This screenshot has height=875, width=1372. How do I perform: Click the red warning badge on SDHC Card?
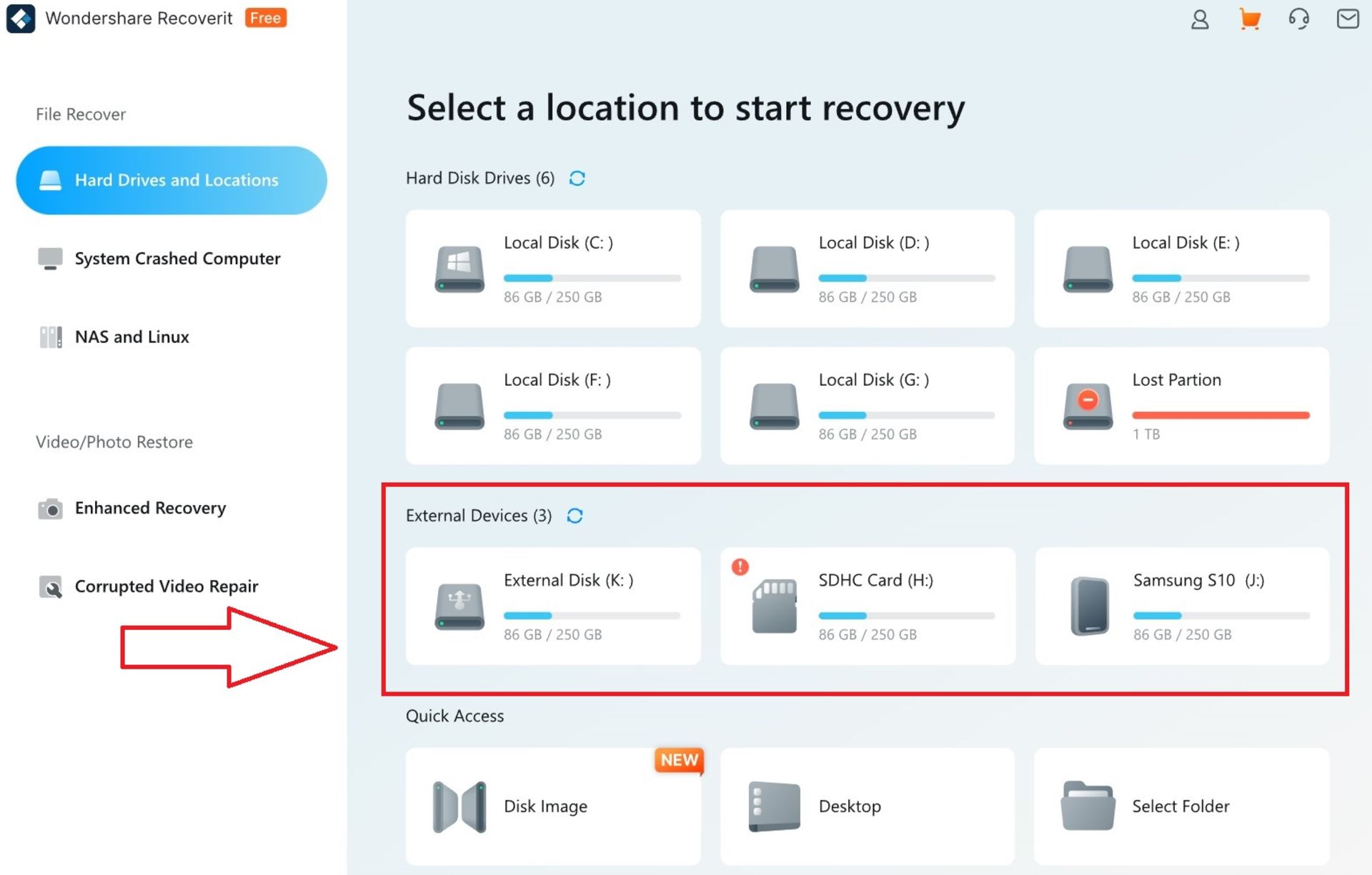740,567
